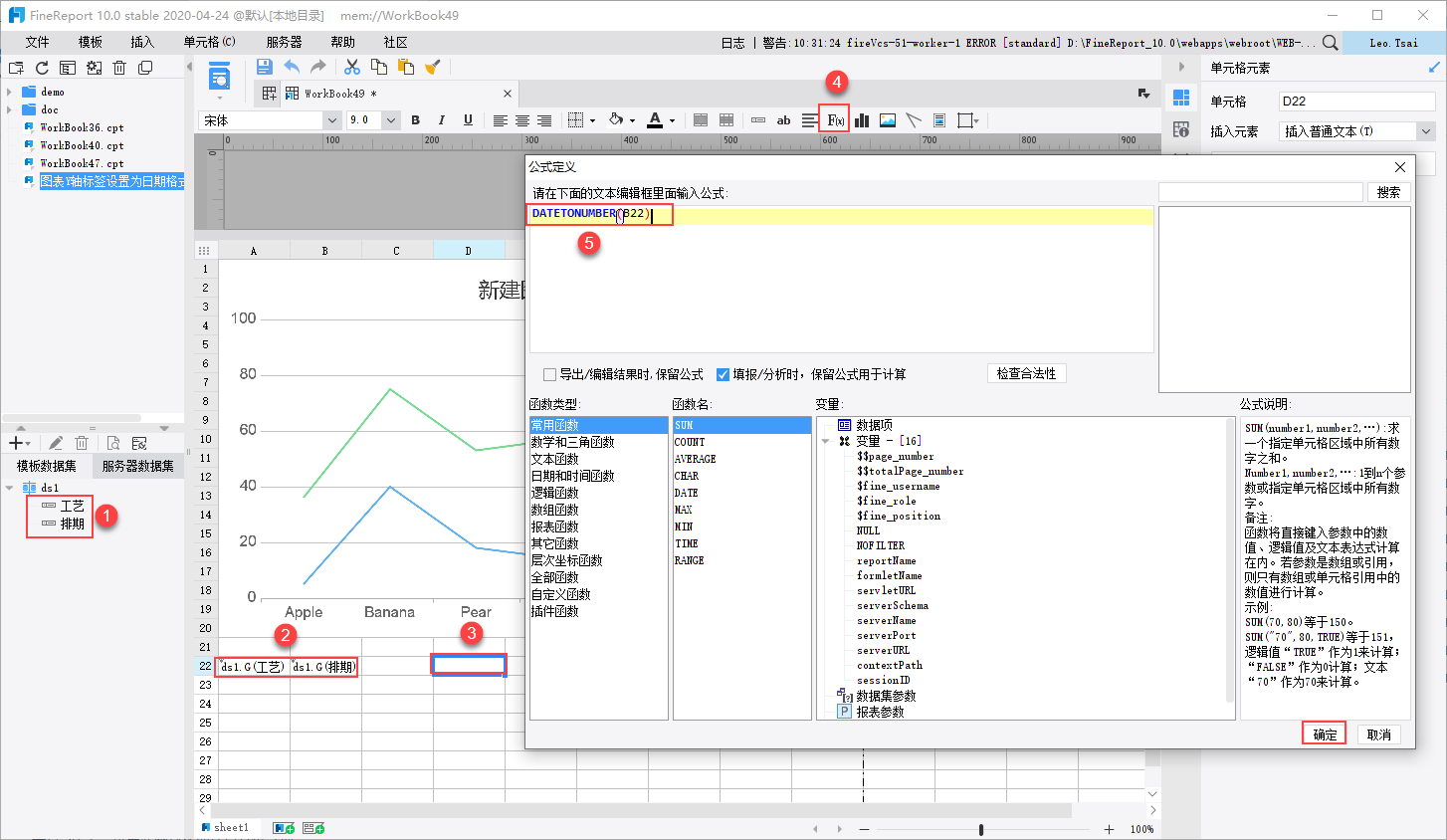The image size is (1447, 840).
Task: Open the 插入普通文本 insert element dropdown
Action: click(x=1425, y=131)
